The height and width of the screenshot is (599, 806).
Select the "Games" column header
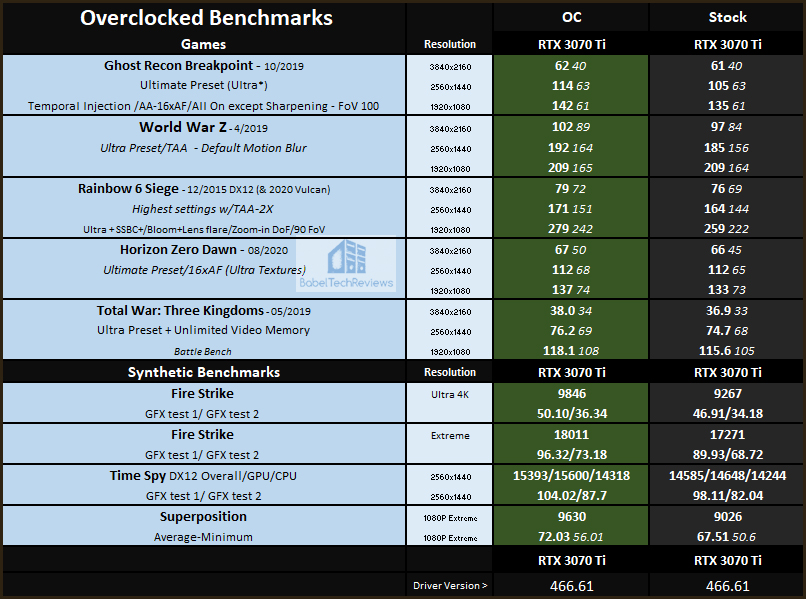click(203, 44)
